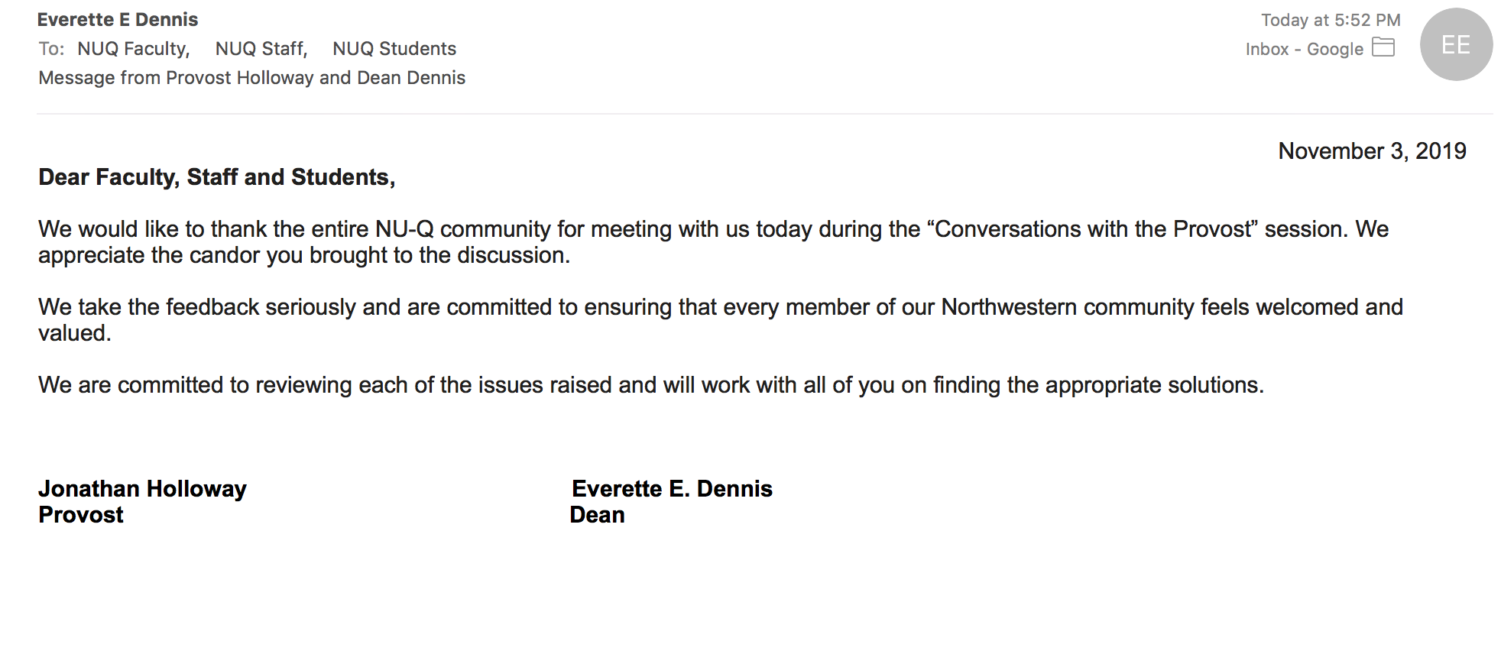
Task: Click the date November 3, 2019
Action: coord(1372,151)
